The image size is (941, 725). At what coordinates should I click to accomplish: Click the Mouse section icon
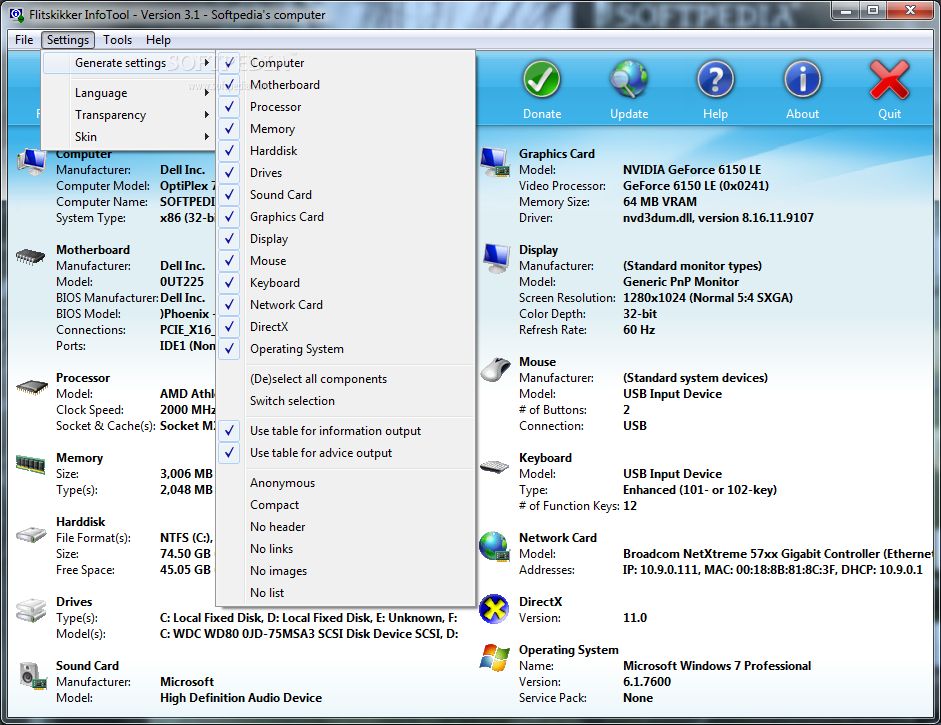(495, 369)
